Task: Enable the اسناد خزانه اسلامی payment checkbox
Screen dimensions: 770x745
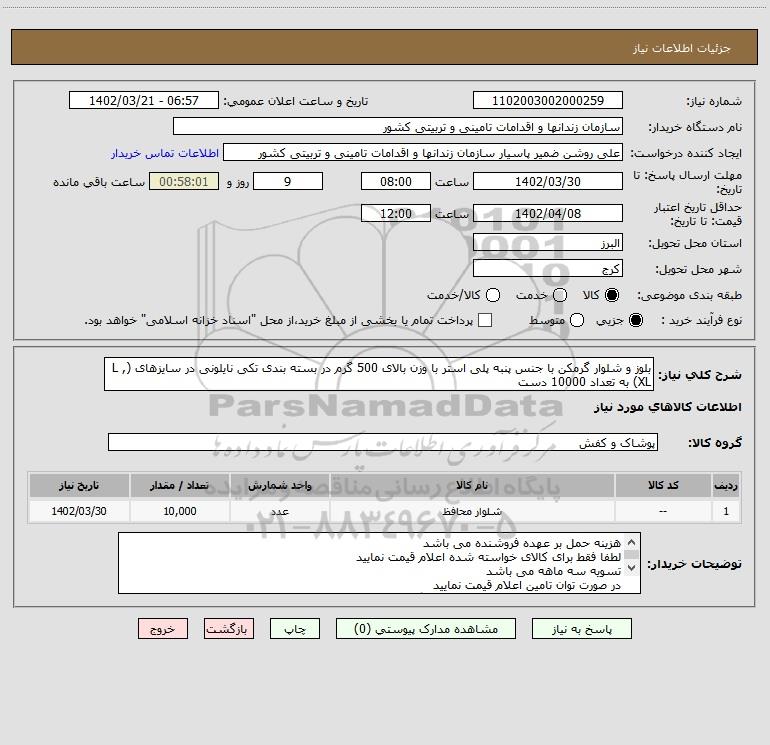Action: (485, 320)
